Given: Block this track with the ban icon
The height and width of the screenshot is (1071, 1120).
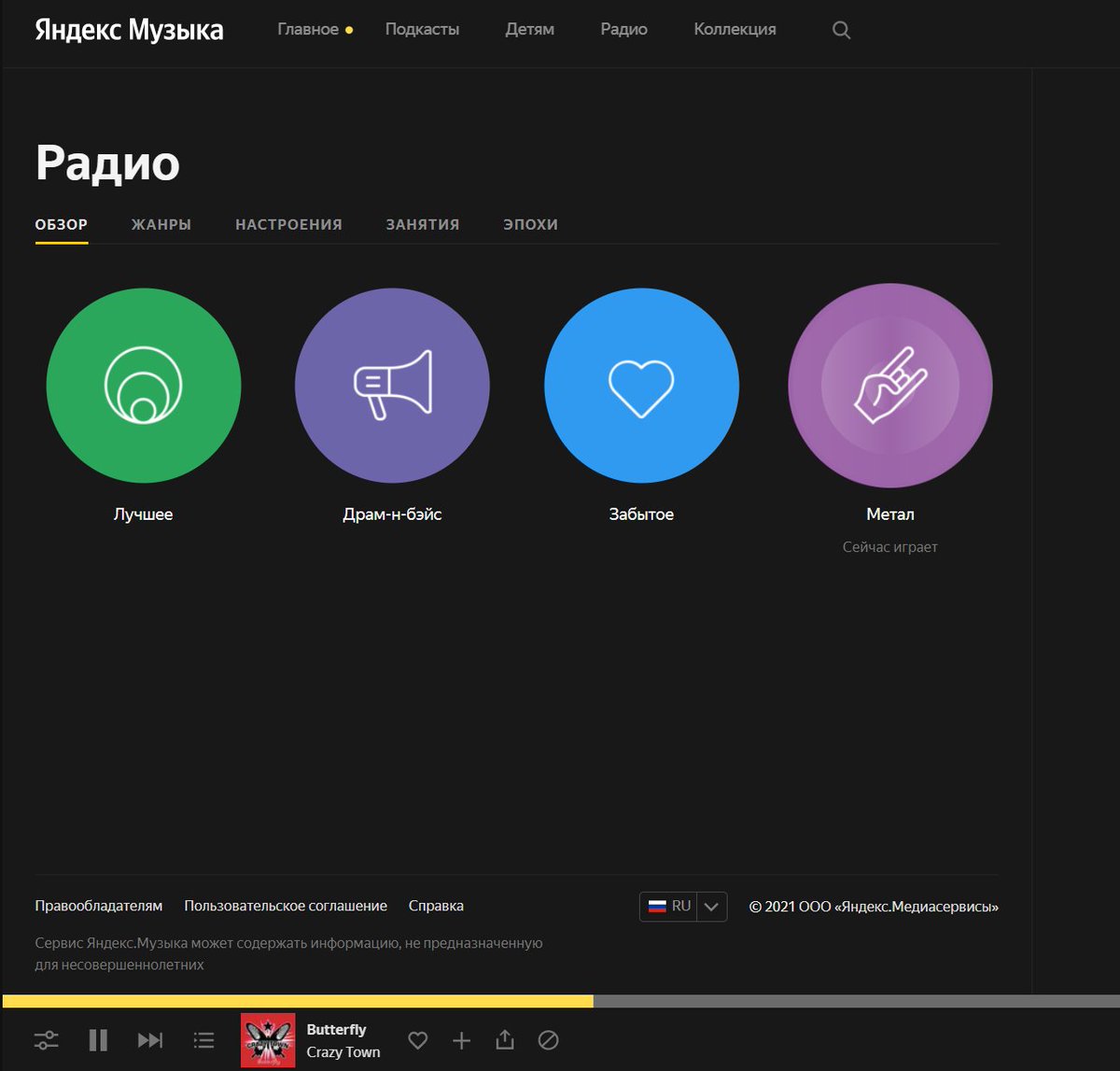Looking at the screenshot, I should click(549, 1039).
